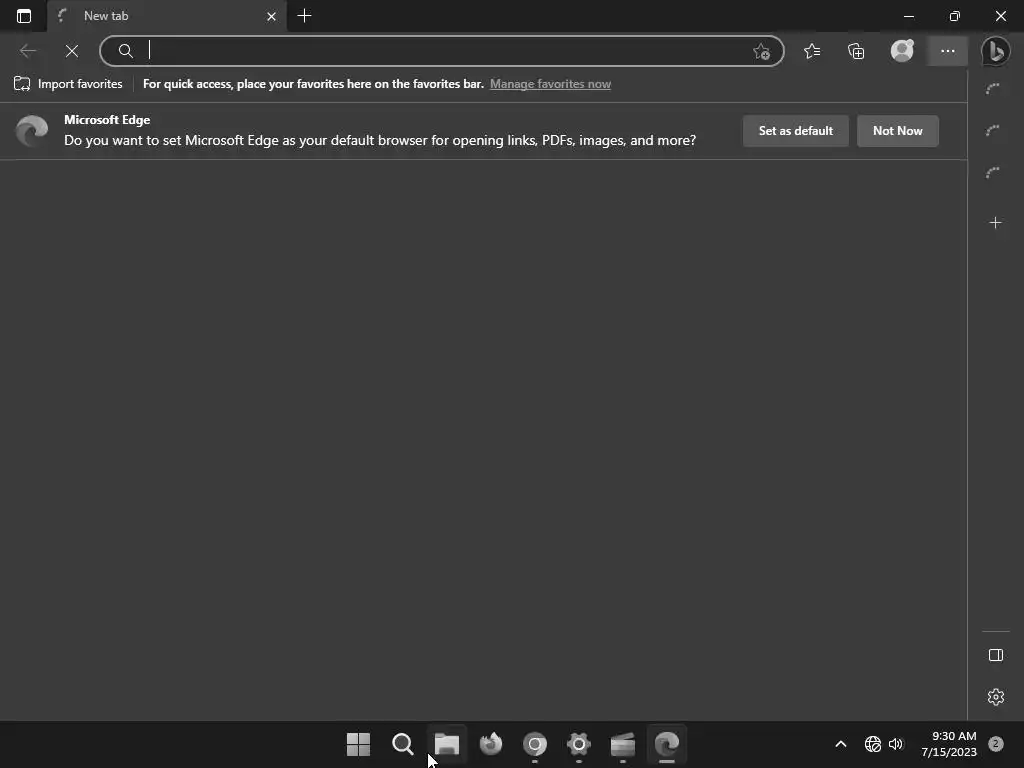Show hidden system tray icons chevron
Viewport: 1024px width, 768px height.
(x=841, y=744)
